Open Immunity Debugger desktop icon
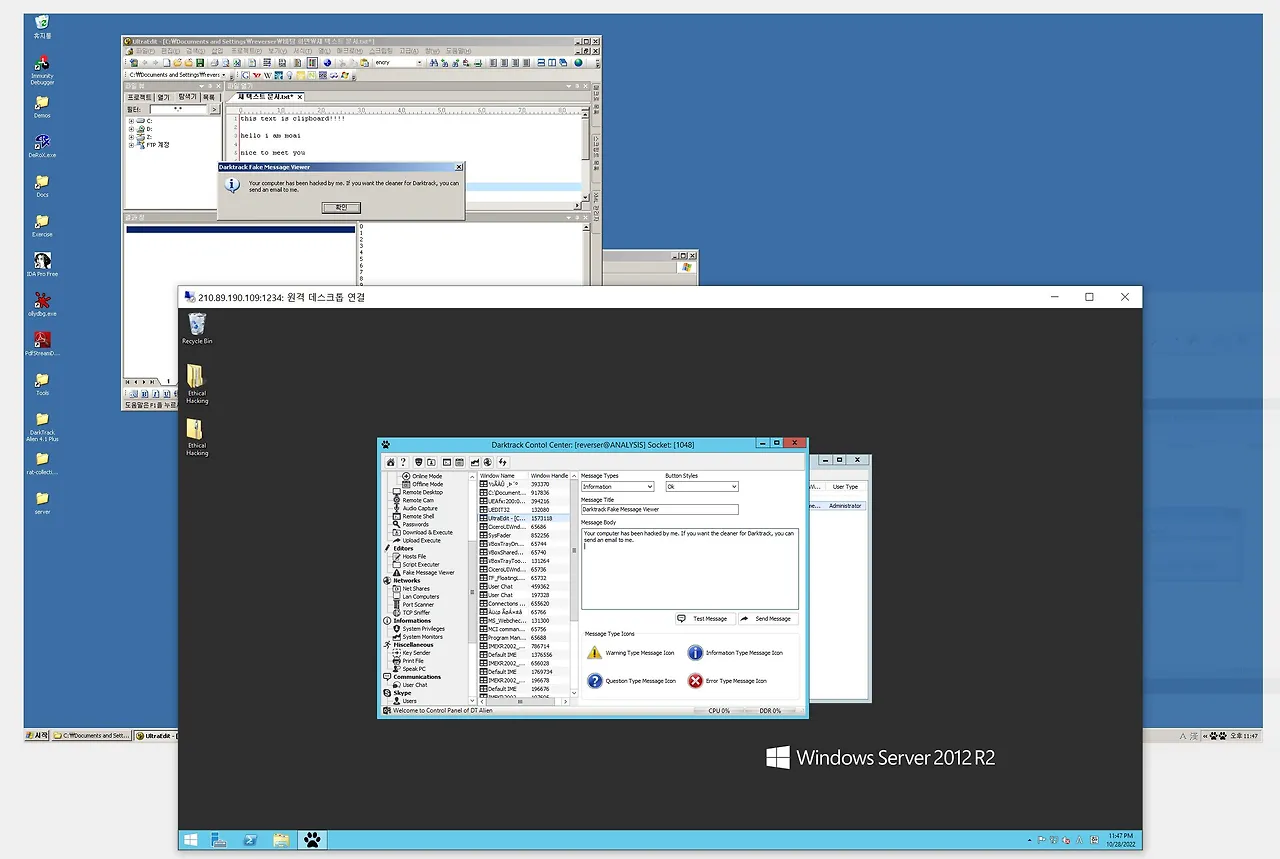Image resolution: width=1280 pixels, height=859 pixels. (x=42, y=69)
